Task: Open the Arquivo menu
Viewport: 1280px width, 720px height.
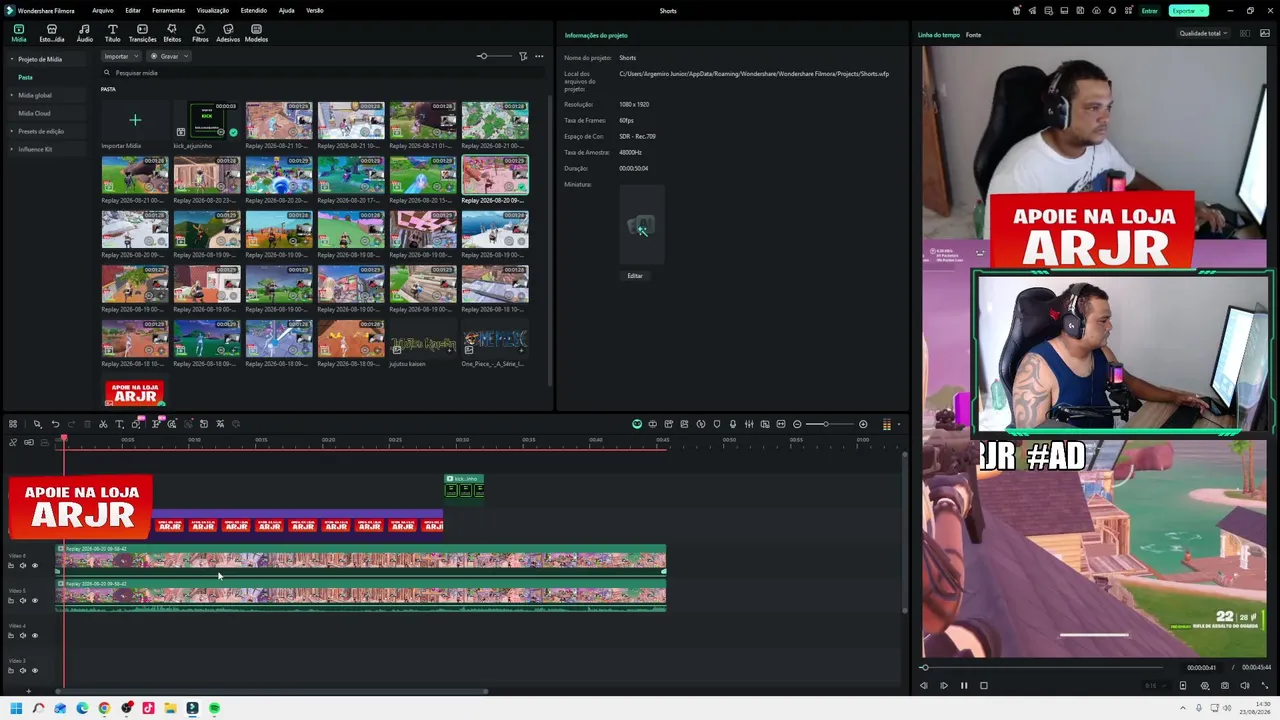Action: (x=102, y=10)
